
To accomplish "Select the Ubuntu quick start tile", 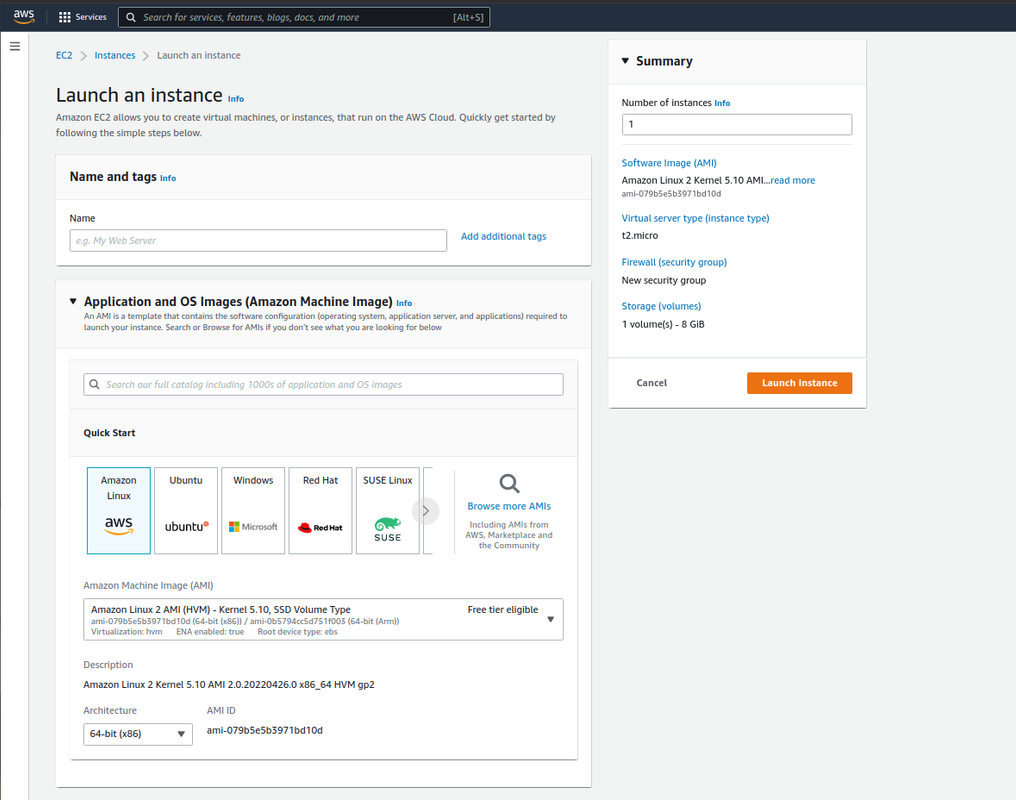I will (186, 510).
